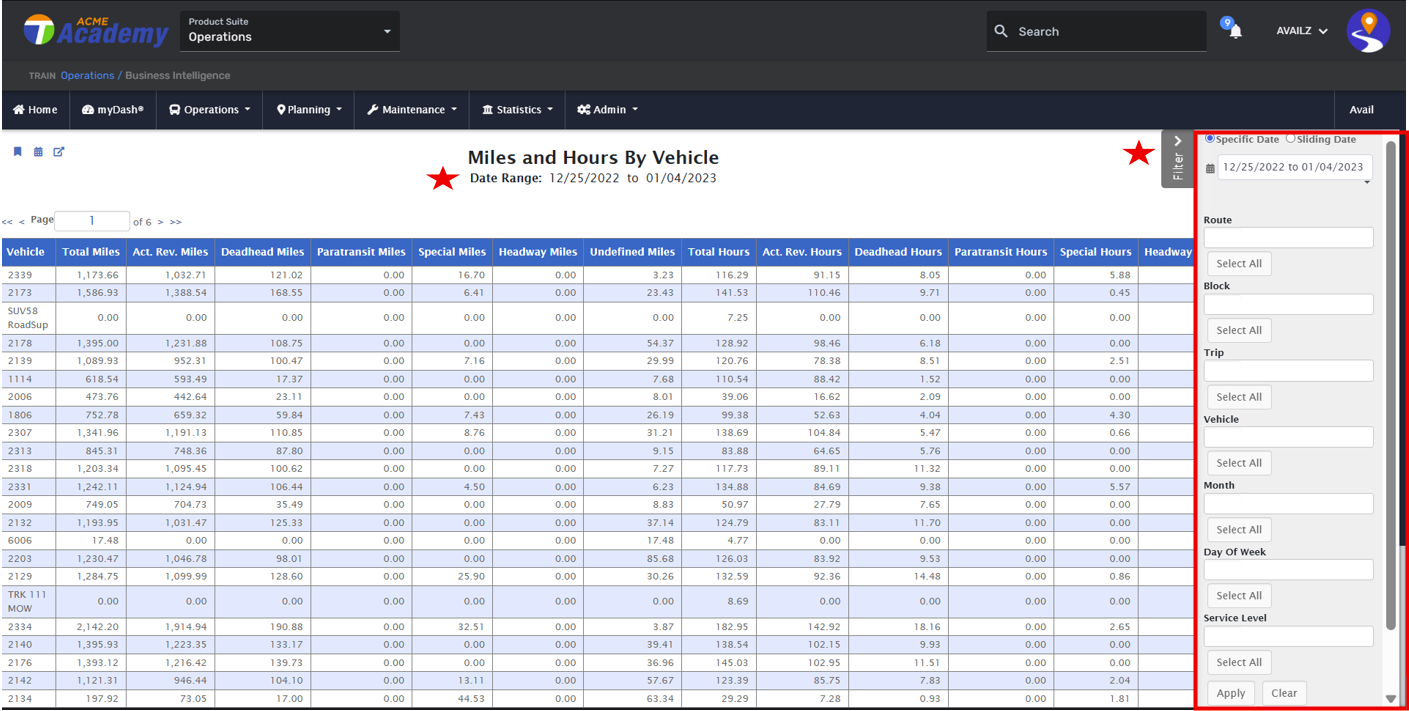Open the notifications bell
The height and width of the screenshot is (711, 1409).
1235,31
